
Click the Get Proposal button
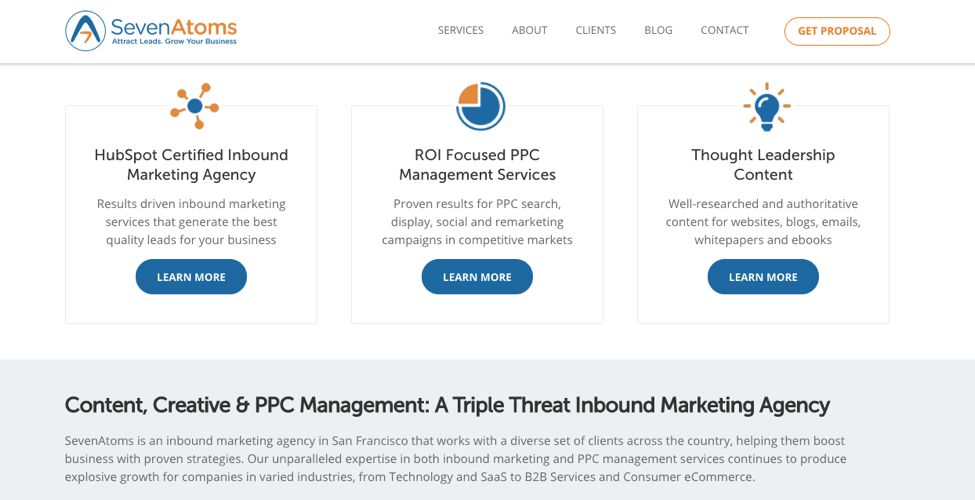(837, 31)
